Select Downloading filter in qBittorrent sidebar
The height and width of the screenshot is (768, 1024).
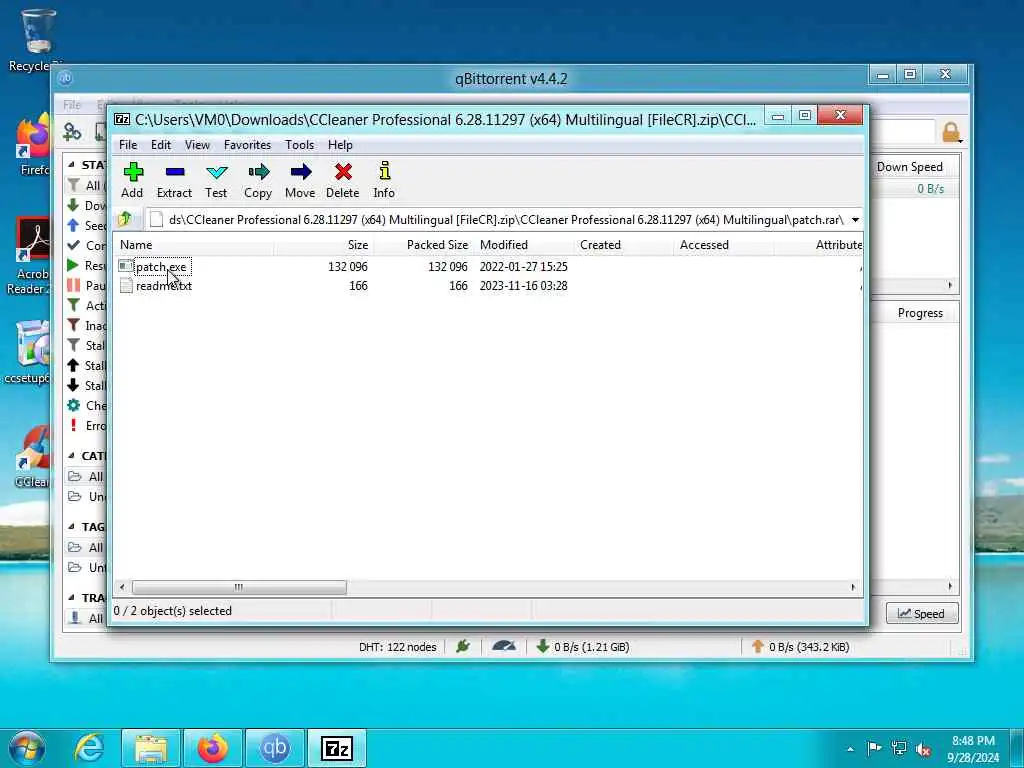tap(86, 205)
